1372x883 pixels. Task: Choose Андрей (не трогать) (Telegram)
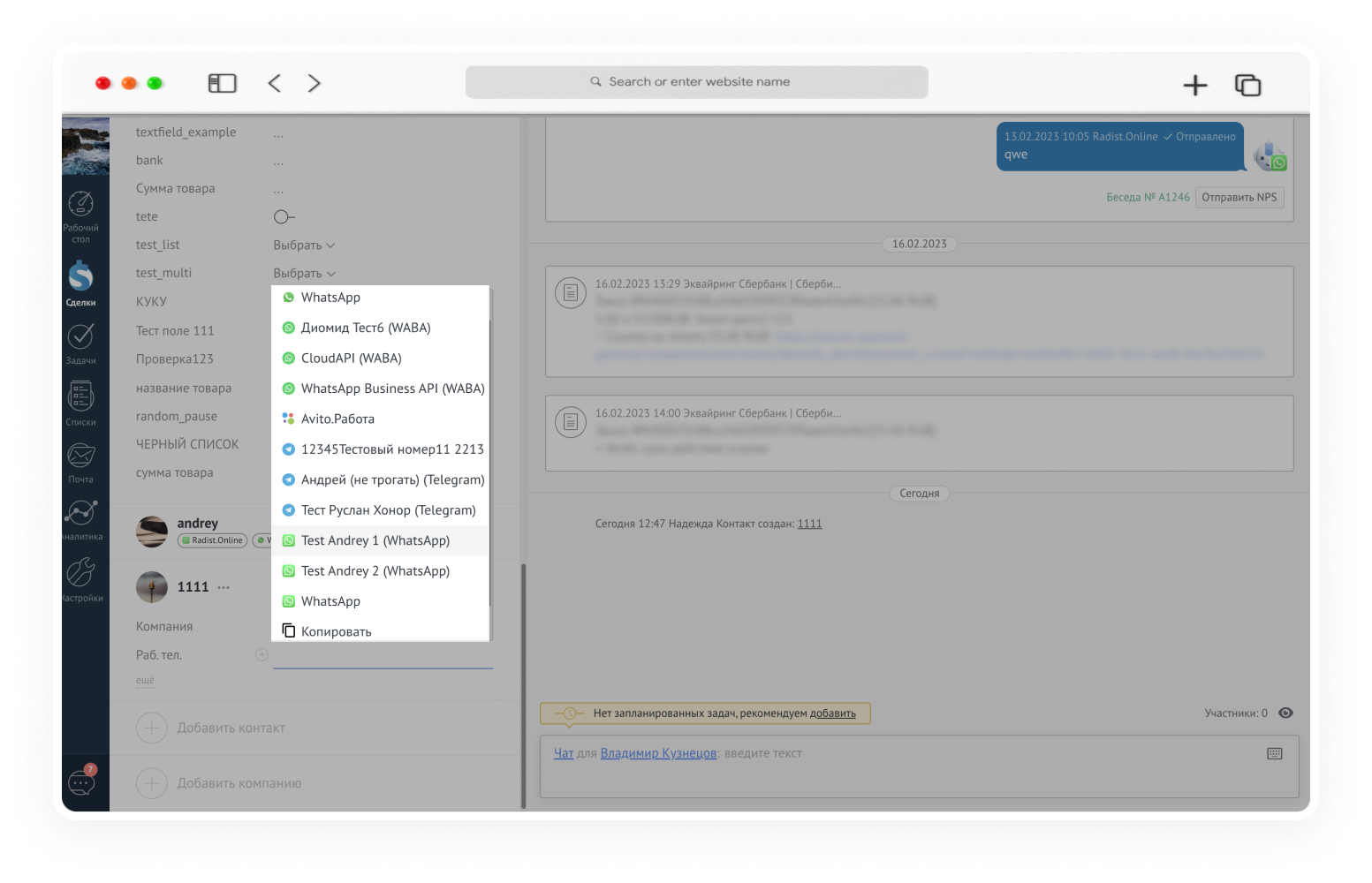(x=380, y=479)
